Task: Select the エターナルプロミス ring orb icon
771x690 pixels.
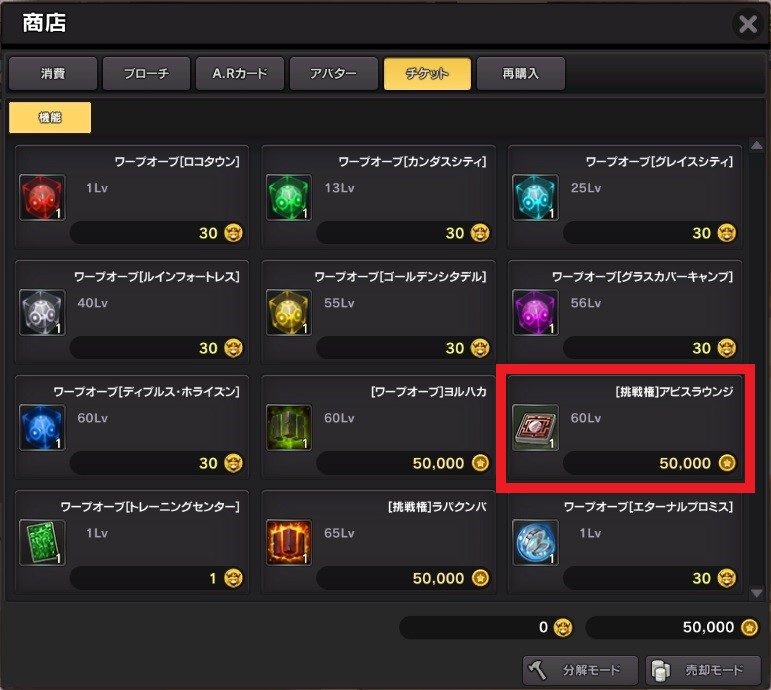Action: coord(535,542)
